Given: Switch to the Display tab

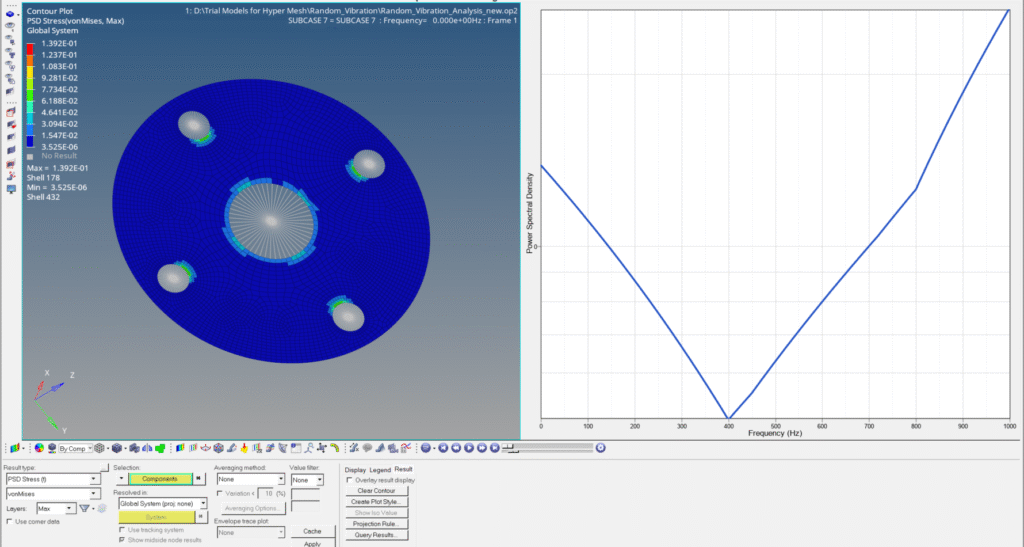Looking at the screenshot, I should coord(355,469).
